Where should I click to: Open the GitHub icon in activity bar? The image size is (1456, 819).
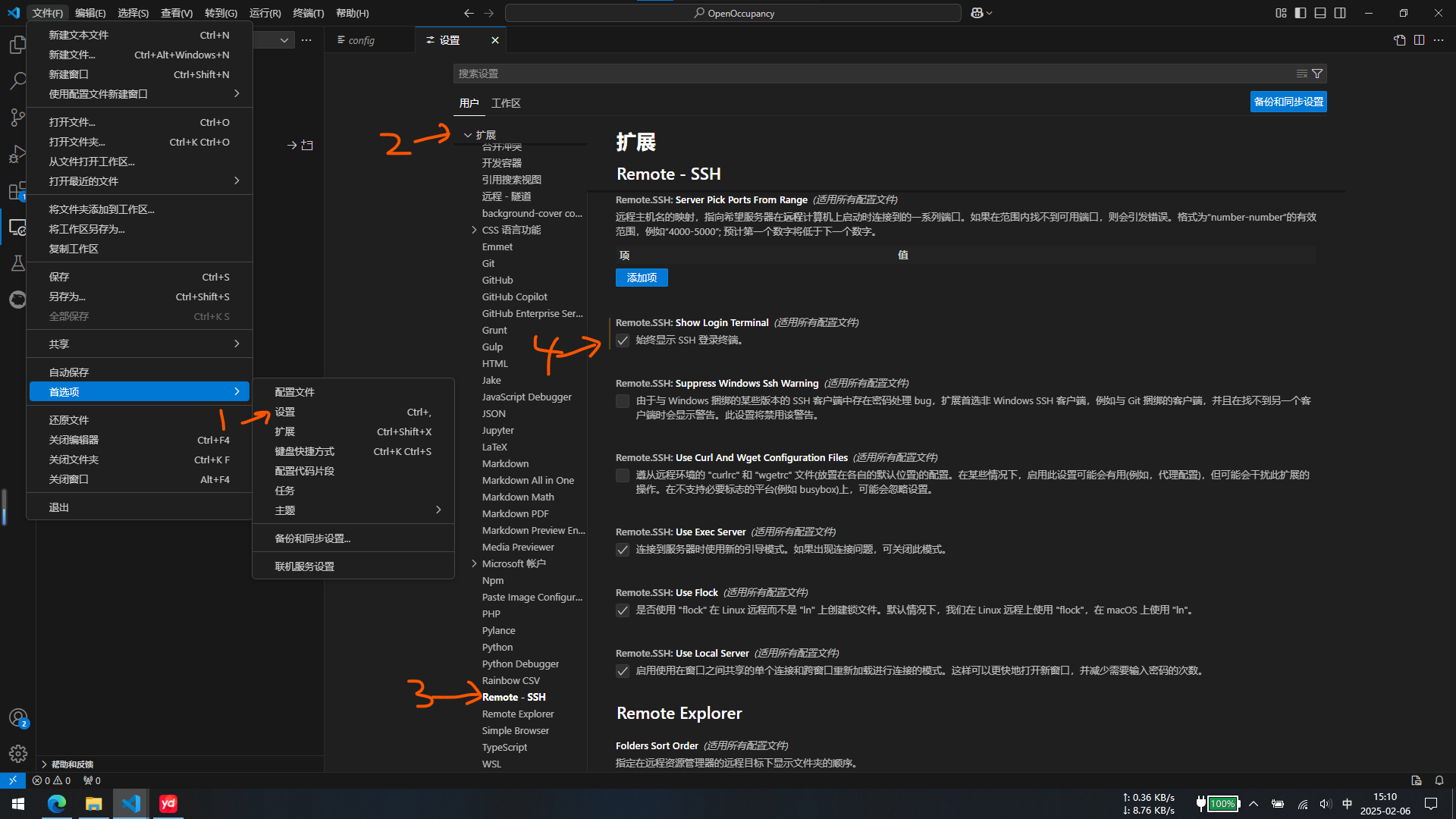(17, 300)
